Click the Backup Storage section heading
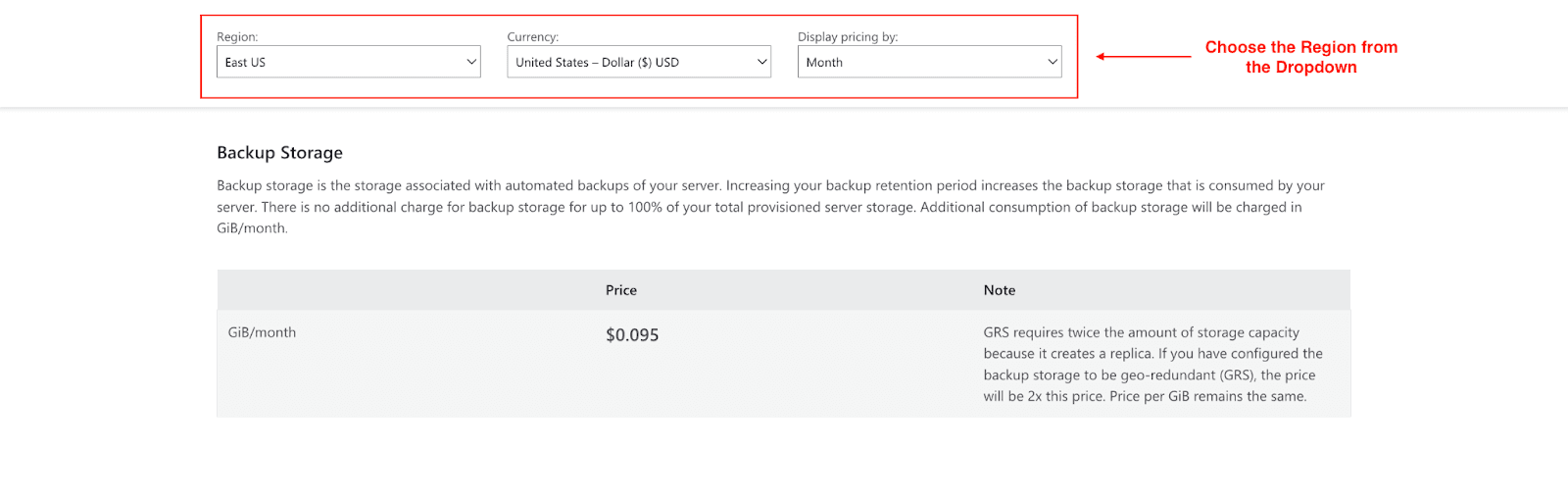This screenshot has height=500, width=1568. [279, 153]
